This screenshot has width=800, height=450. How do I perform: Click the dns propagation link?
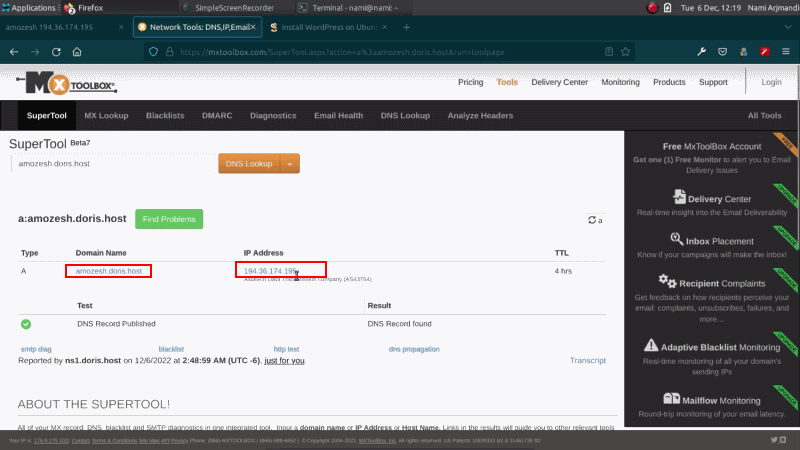pos(414,349)
